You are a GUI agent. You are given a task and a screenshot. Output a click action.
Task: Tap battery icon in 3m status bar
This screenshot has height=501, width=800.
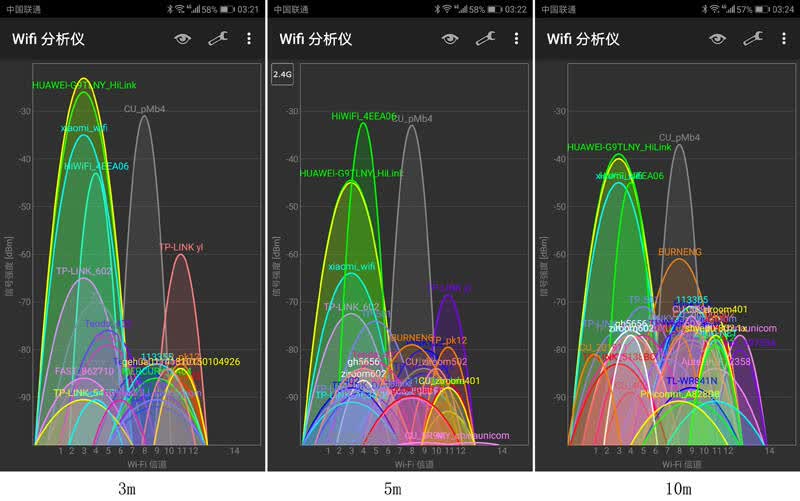point(227,9)
